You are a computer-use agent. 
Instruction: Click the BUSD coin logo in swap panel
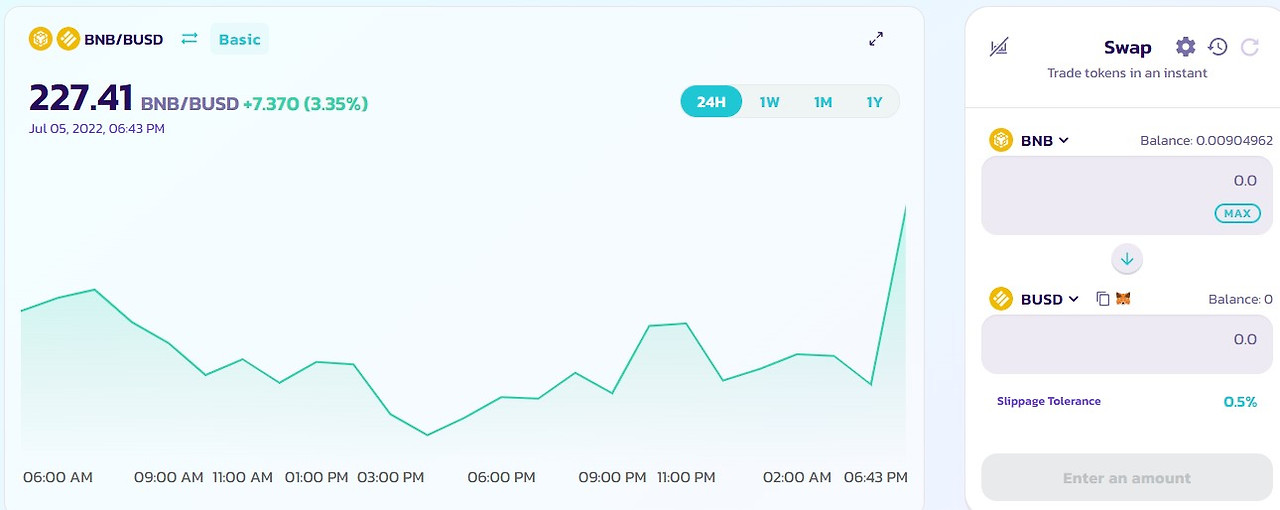[1001, 298]
